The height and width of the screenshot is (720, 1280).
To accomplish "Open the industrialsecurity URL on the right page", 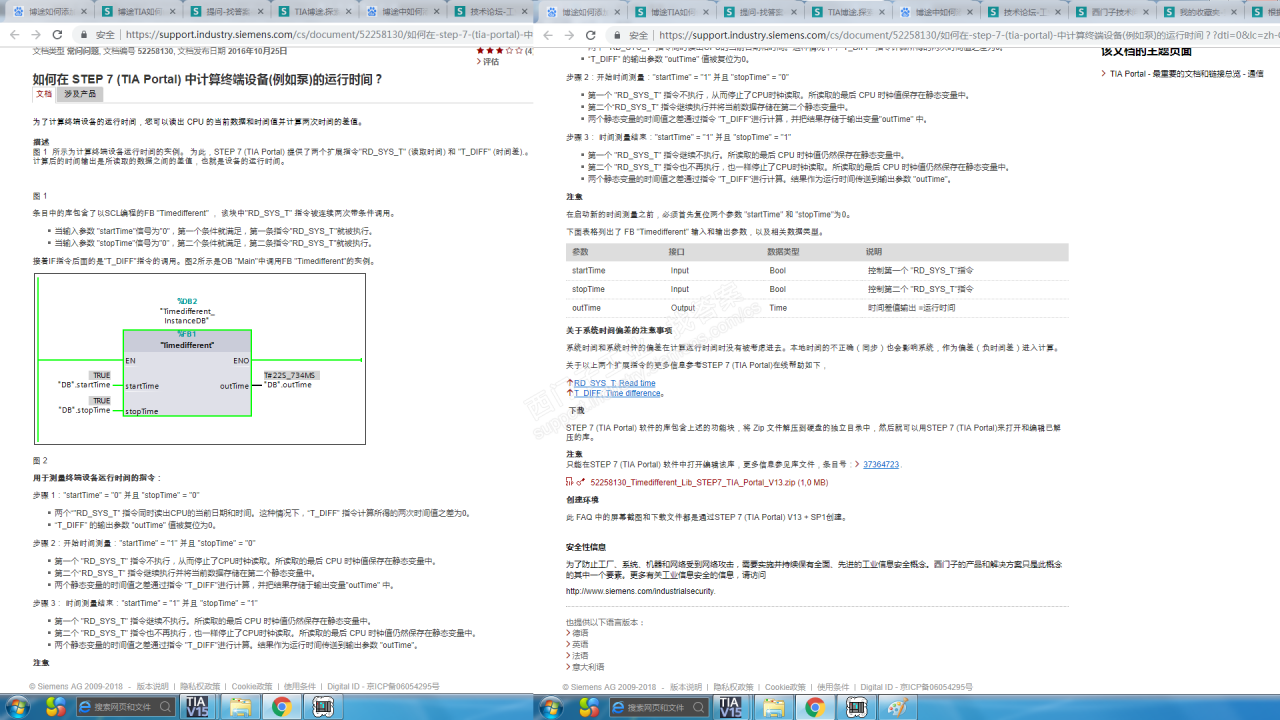I will (640, 591).
